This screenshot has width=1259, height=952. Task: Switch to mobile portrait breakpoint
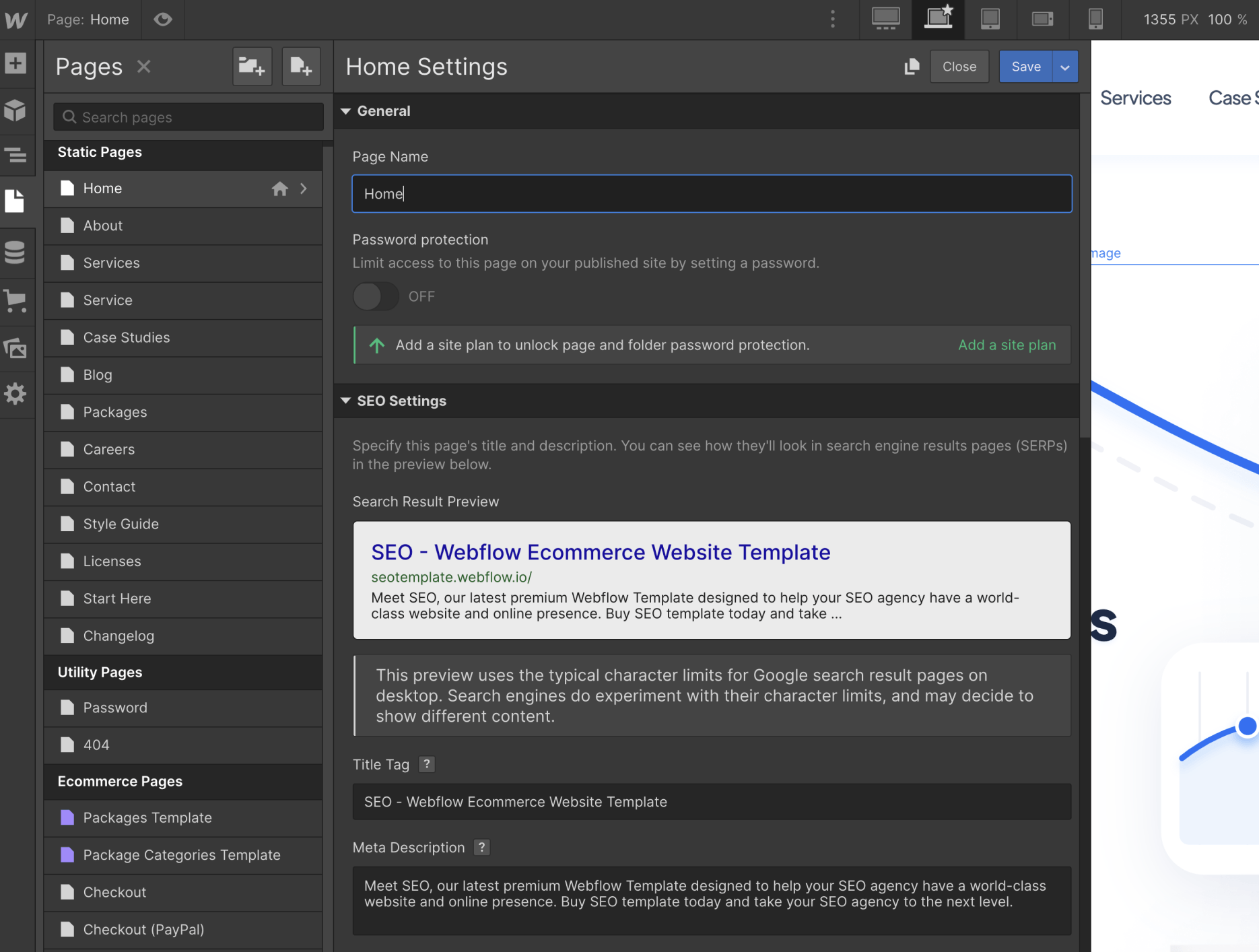[1095, 20]
